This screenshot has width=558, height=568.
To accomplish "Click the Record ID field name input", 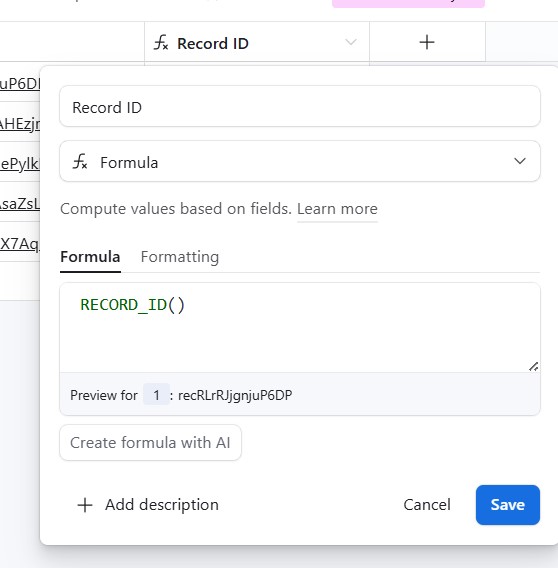I will tap(300, 106).
